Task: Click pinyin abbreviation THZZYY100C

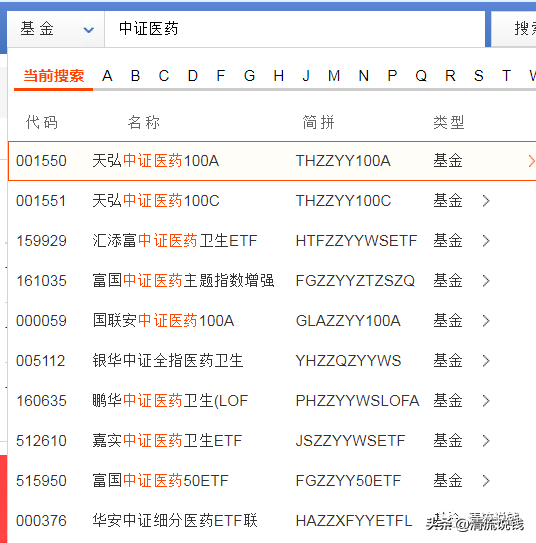Action: [343, 201]
